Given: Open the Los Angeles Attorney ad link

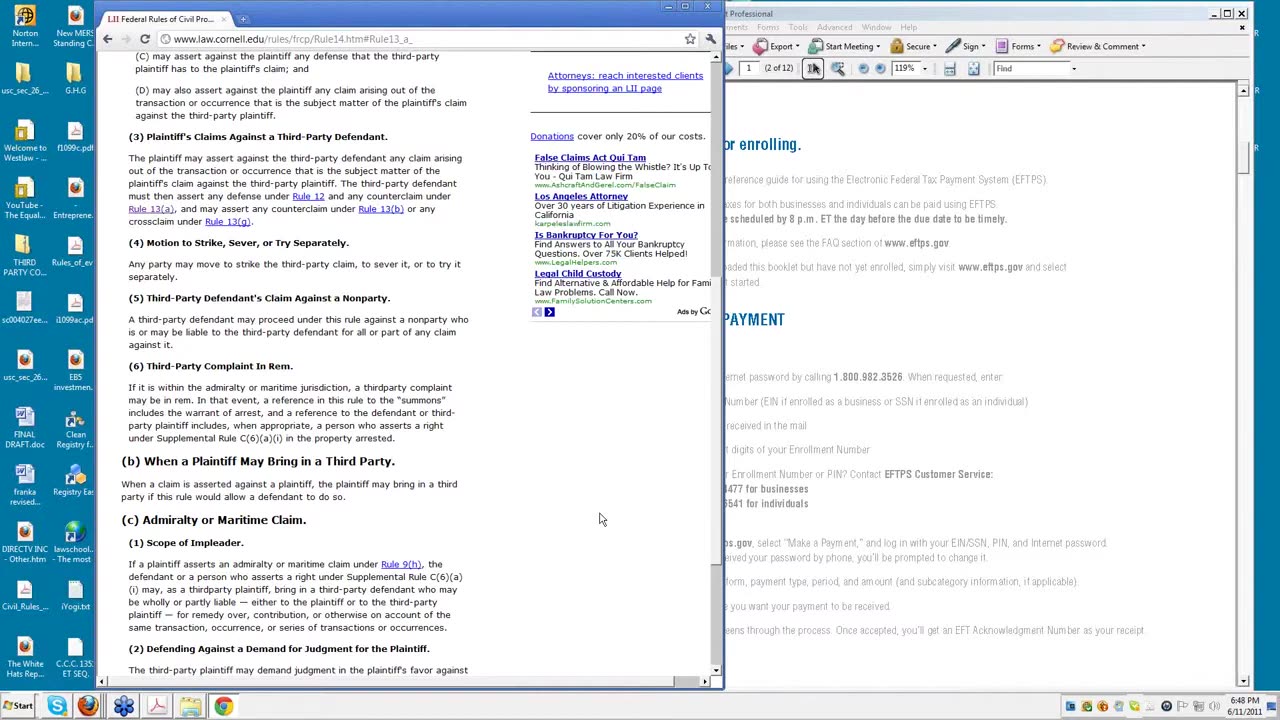Looking at the screenshot, I should 581,196.
